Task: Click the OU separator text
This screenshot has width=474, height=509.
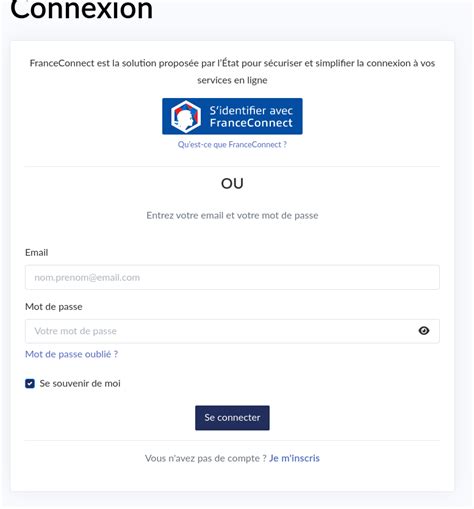Action: pos(232,184)
